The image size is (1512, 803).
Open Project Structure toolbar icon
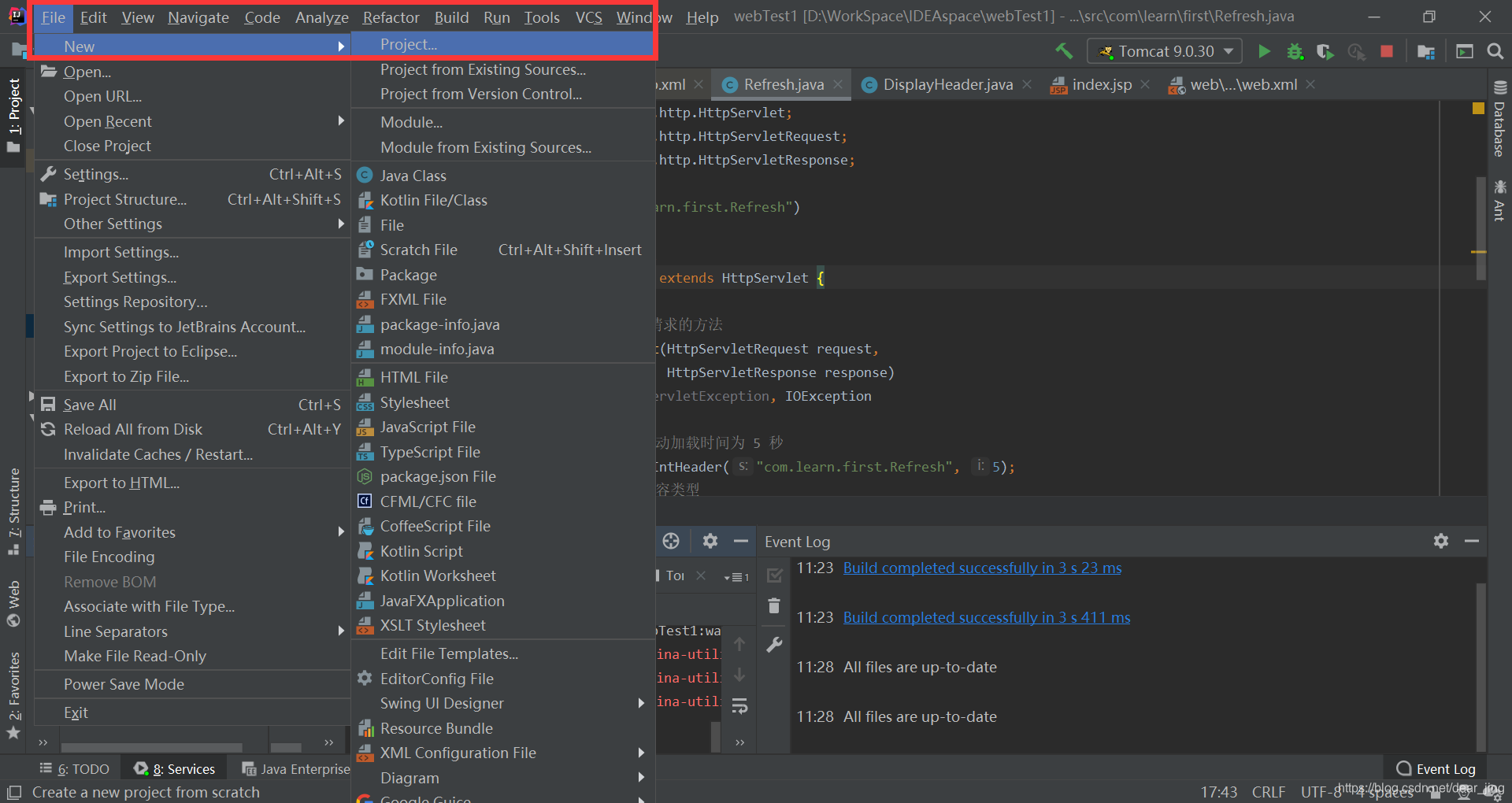[1426, 51]
